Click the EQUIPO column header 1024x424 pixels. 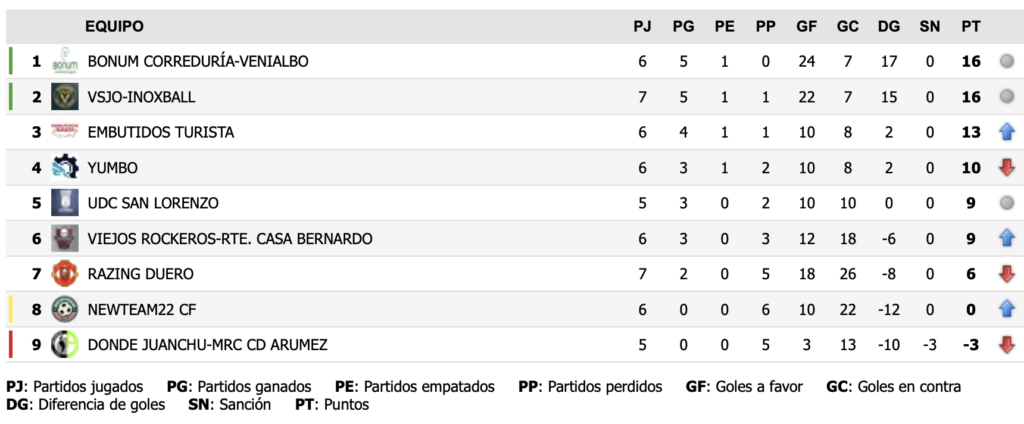pyautogui.click(x=114, y=26)
